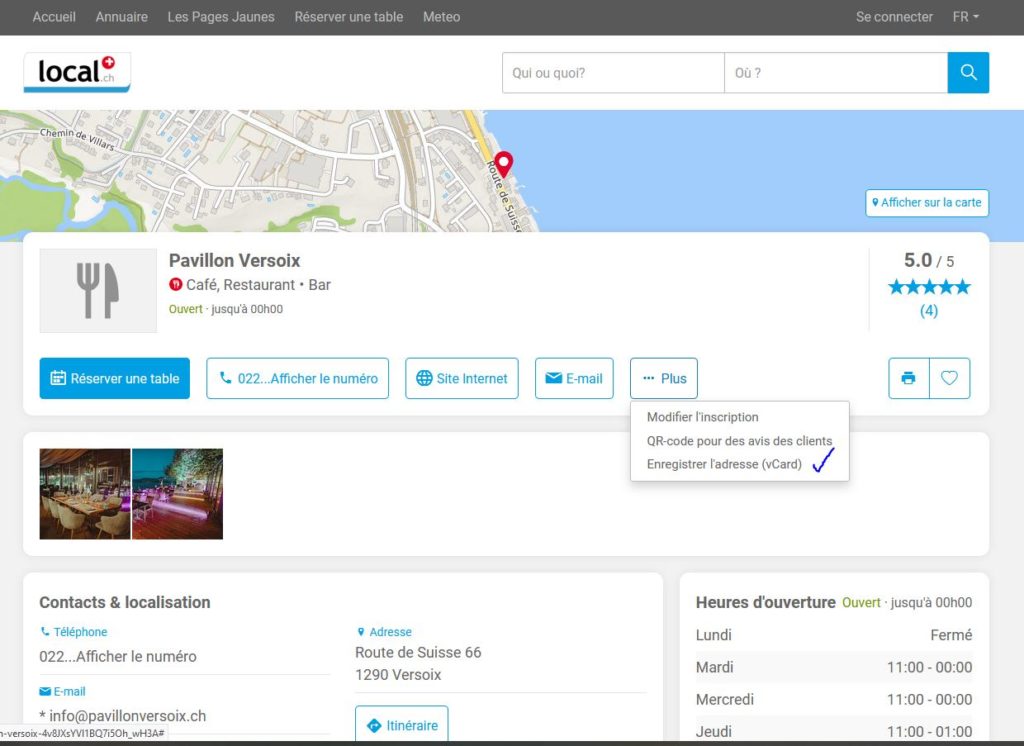Screen dimensions: 1024x746
Task: Click the Route de Suisse 66 address
Action: pyautogui.click(x=418, y=653)
